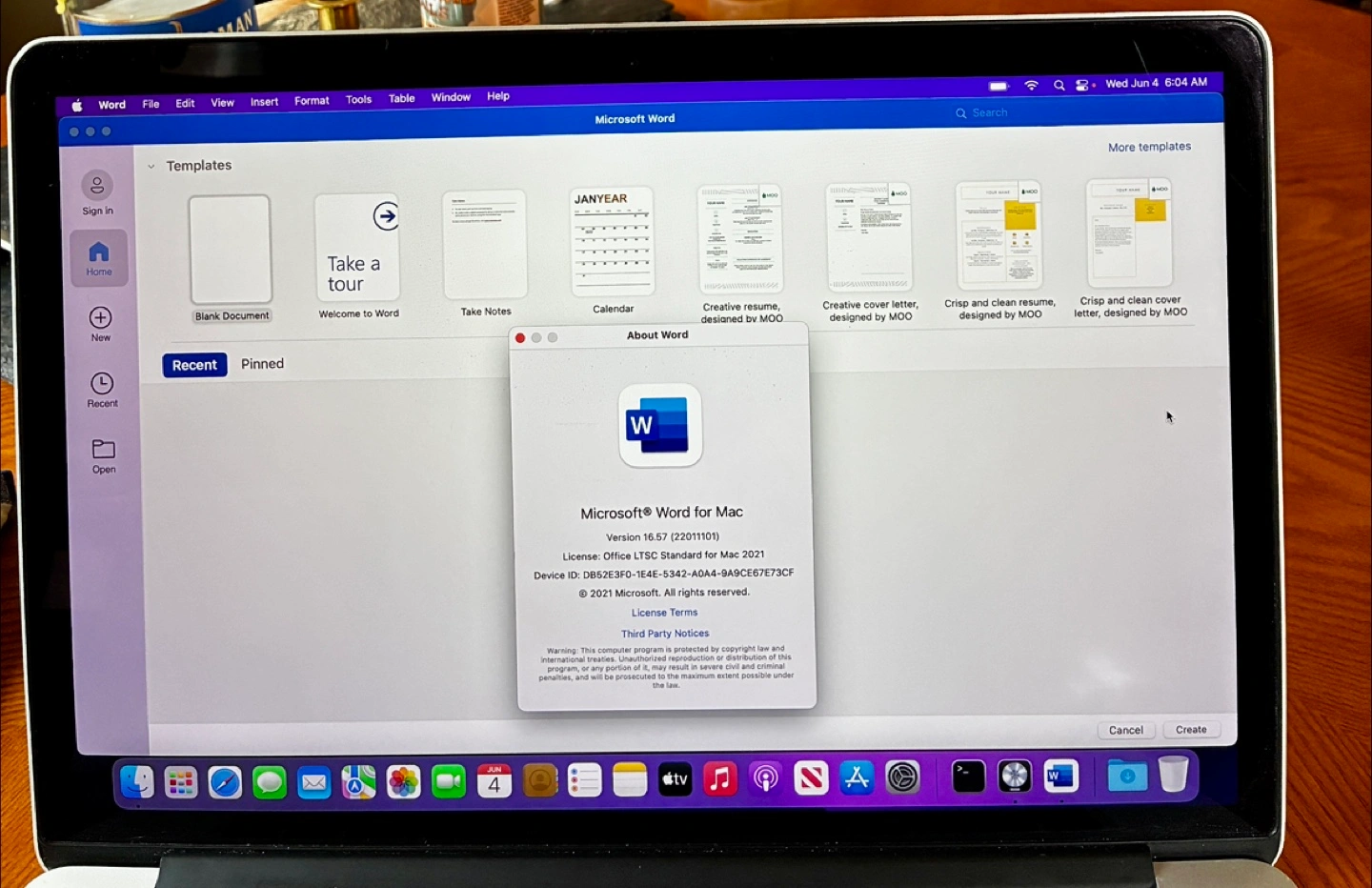This screenshot has width=1372, height=888.
Task: Select the Recent tab
Action: [194, 365]
